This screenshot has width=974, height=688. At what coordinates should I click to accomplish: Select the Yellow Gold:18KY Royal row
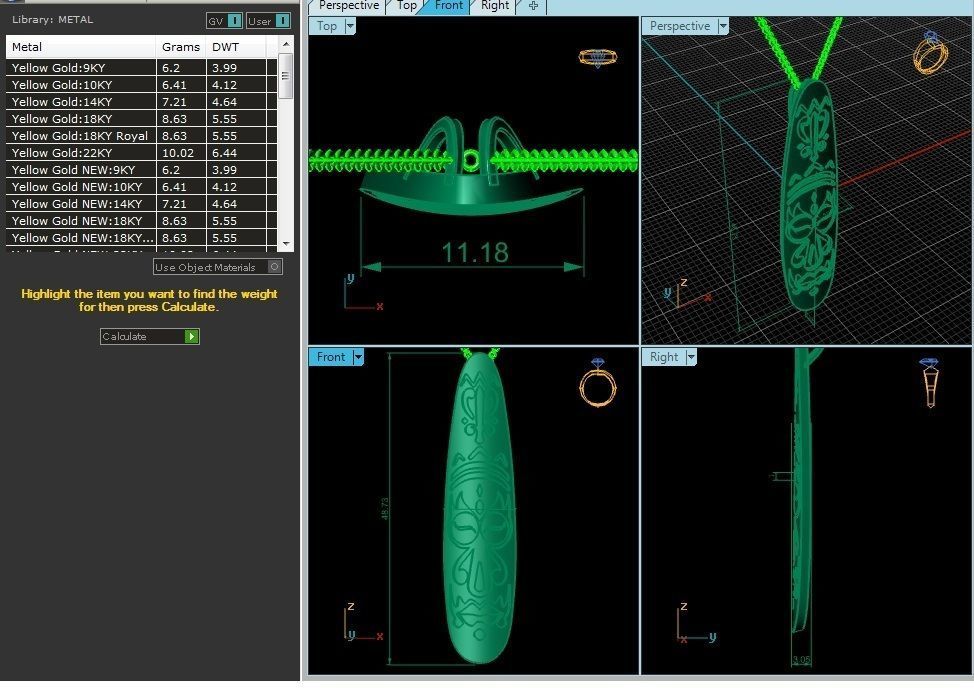(80, 136)
